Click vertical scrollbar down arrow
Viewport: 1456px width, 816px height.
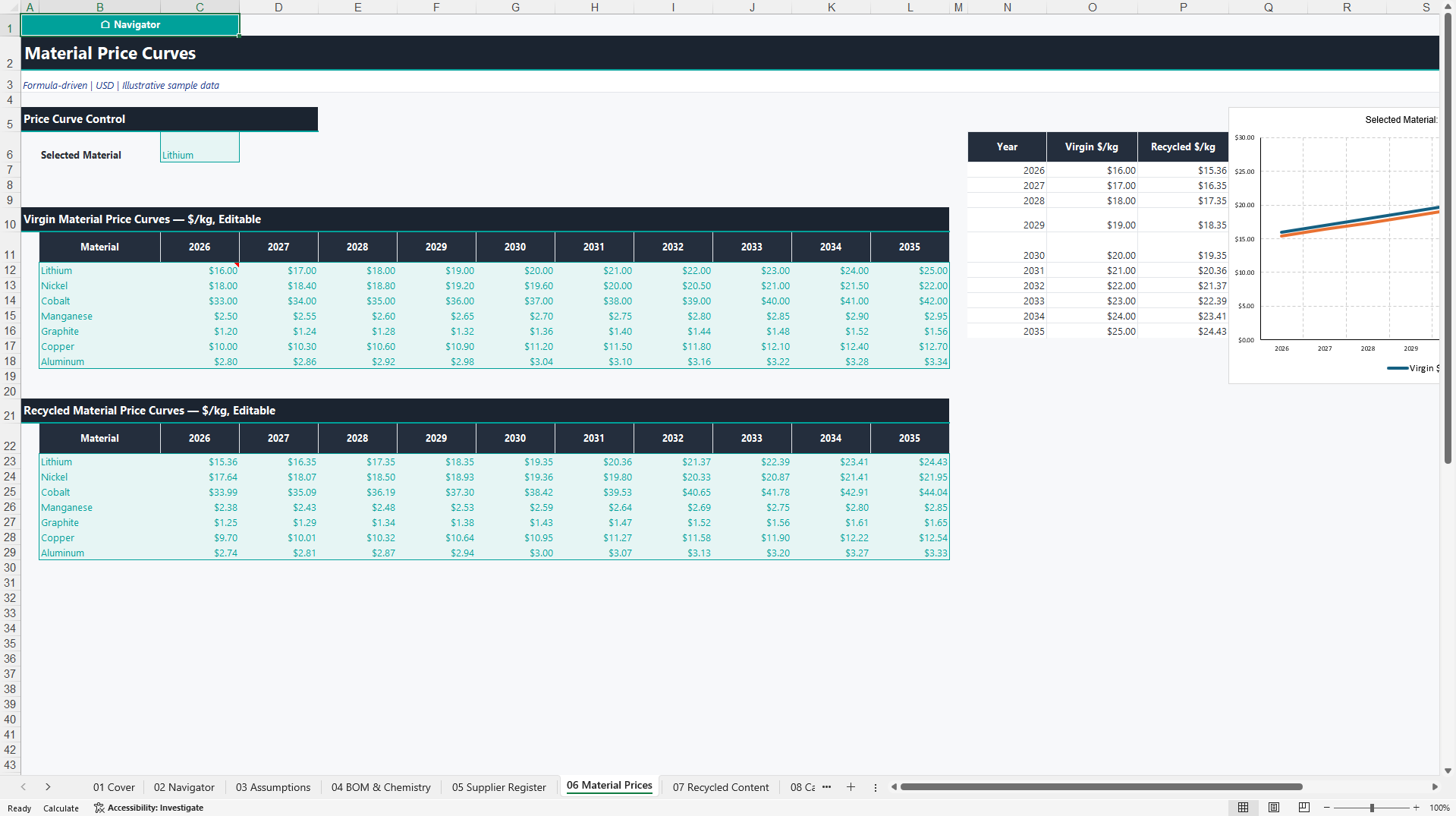1448,770
